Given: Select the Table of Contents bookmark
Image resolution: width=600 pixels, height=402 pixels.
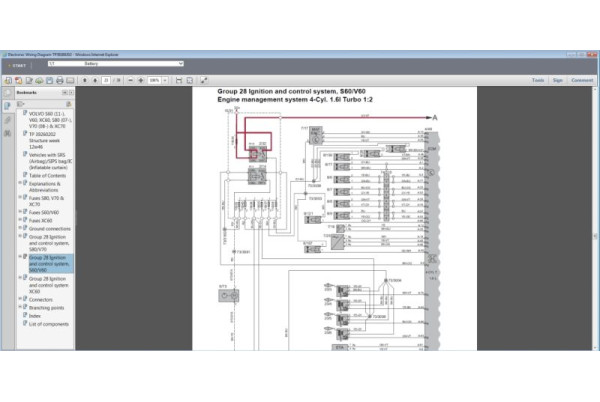Looking at the screenshot, I should (x=47, y=175).
